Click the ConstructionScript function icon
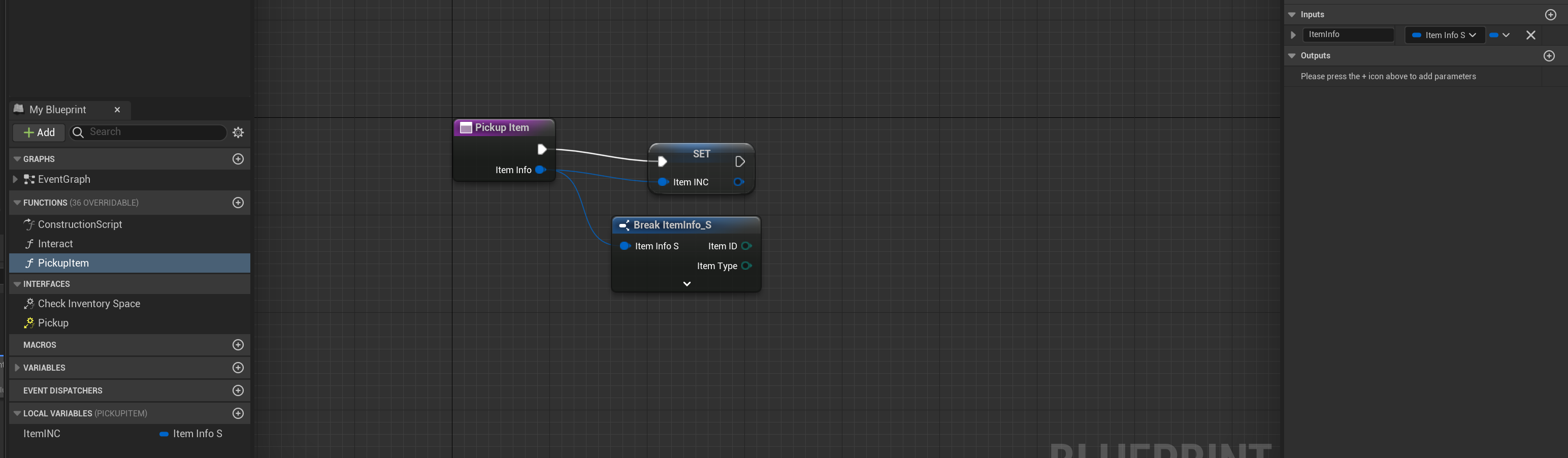The image size is (1568, 458). [28, 224]
